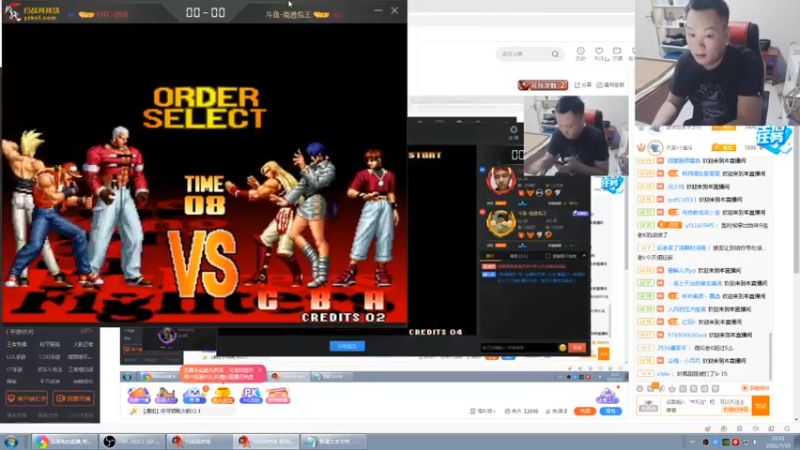The height and width of the screenshot is (450, 800).
Task: Click the purple planet icon at the gift bar's right
Action: 607,395
